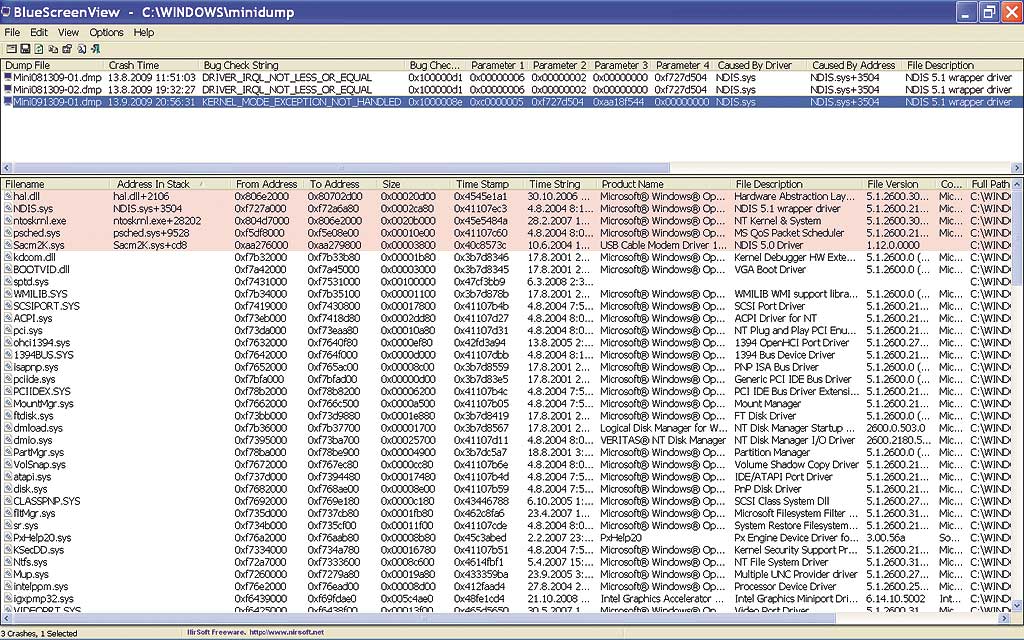Select the ohci1394.sys driver row
Screen dimensions: 1024x640
[506, 342]
